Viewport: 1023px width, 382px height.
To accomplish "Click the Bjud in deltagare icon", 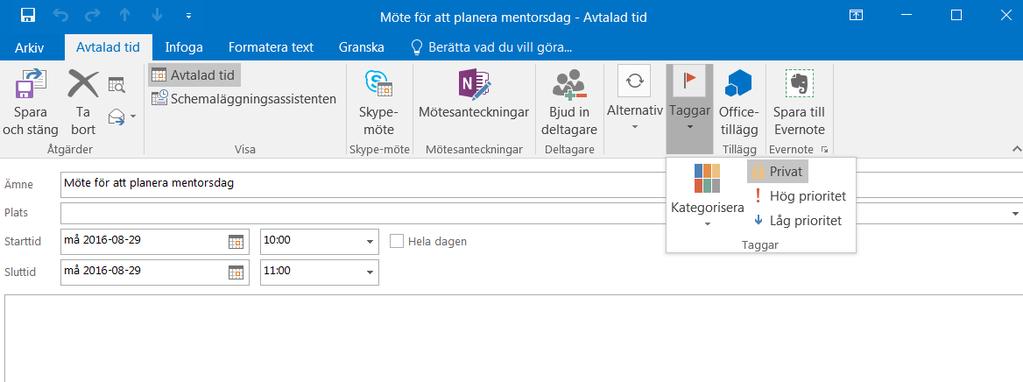I will (x=569, y=84).
